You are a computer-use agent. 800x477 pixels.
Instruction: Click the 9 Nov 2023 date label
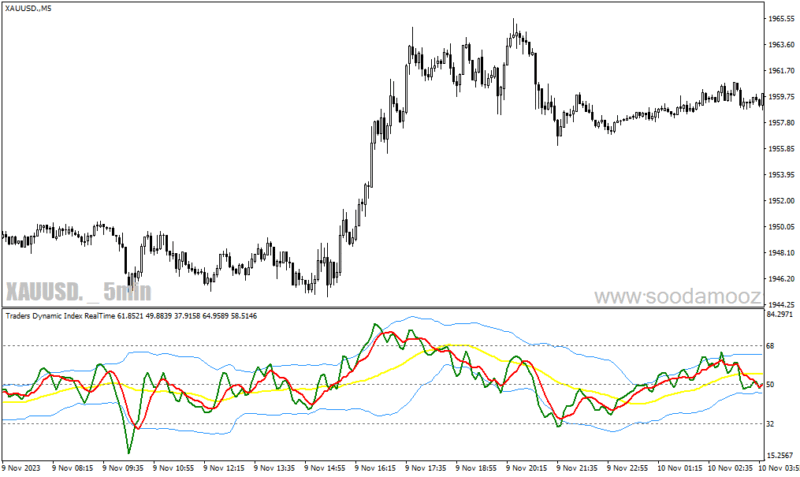[x=21, y=467]
